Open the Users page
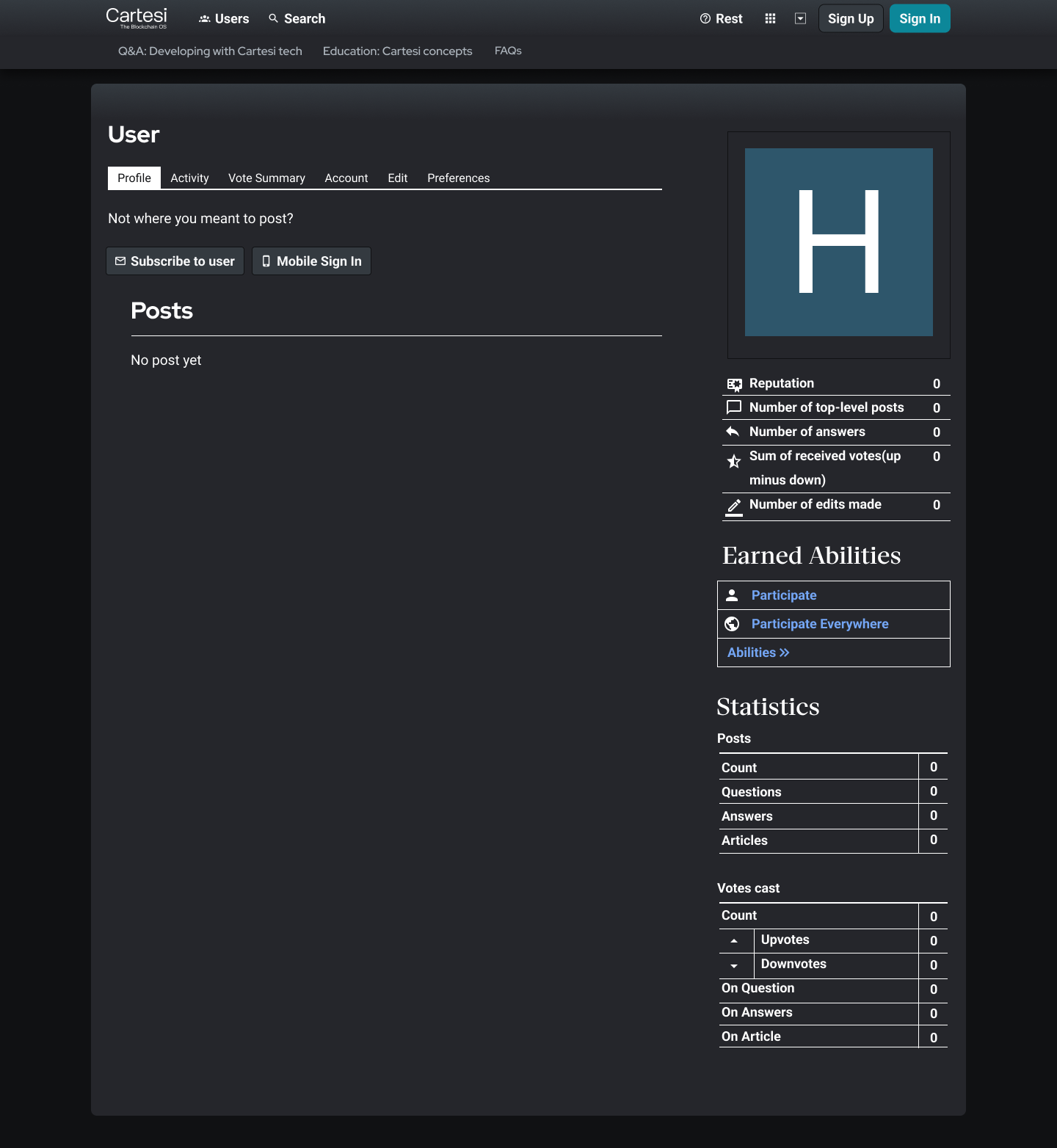The image size is (1057, 1148). tap(224, 19)
